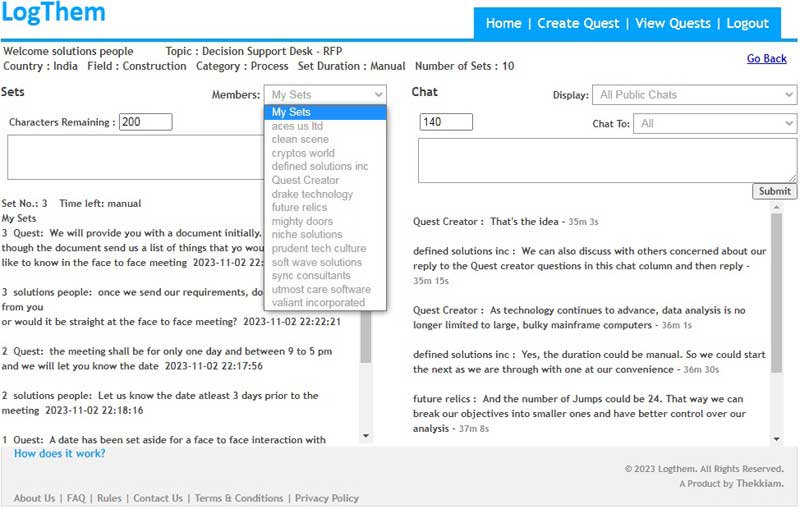This screenshot has width=800, height=509.
Task: Choose 'utmost care software' from Members list
Action: pyautogui.click(x=325, y=289)
